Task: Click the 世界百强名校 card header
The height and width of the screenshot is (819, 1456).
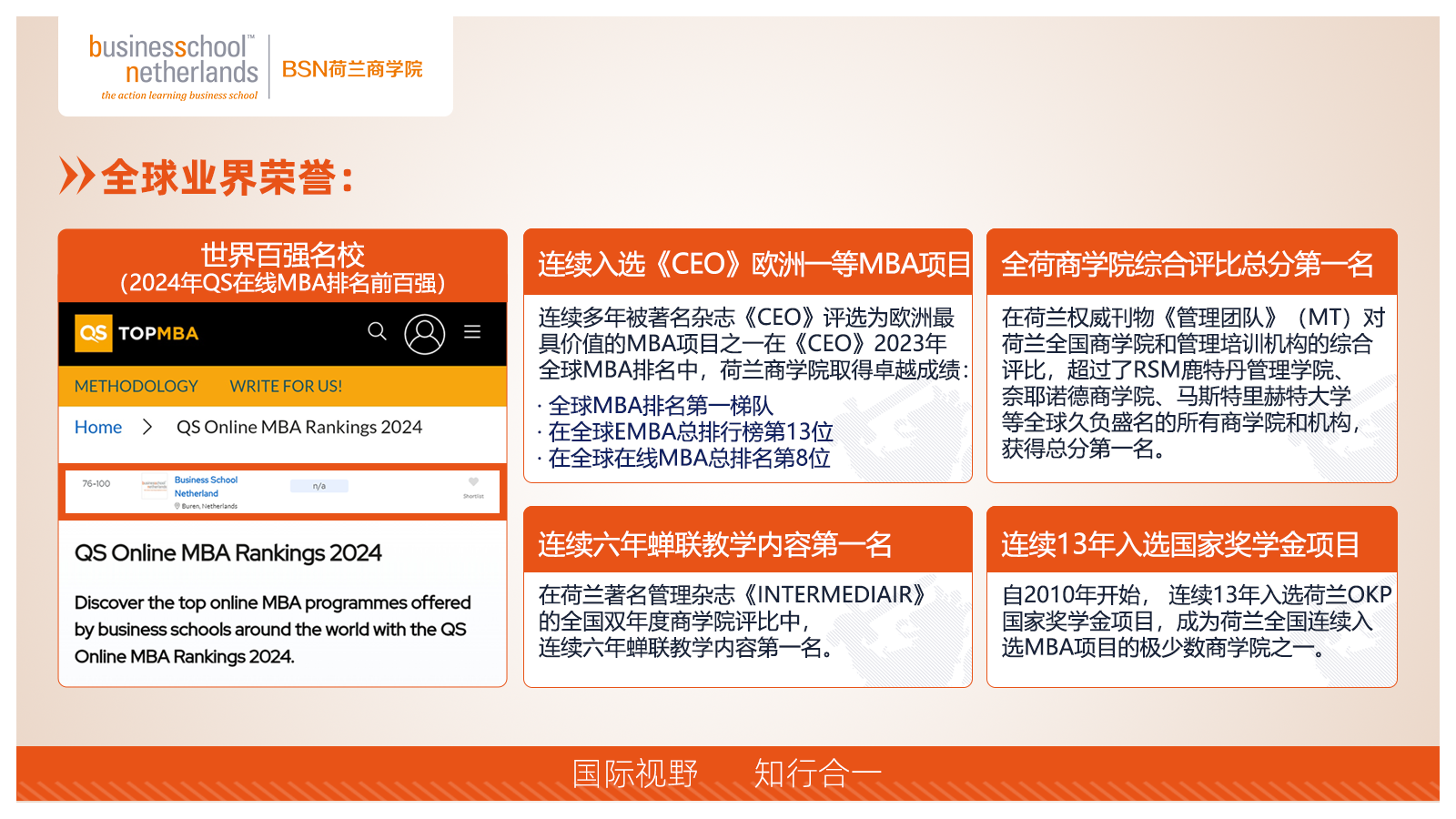Action: pos(282,267)
